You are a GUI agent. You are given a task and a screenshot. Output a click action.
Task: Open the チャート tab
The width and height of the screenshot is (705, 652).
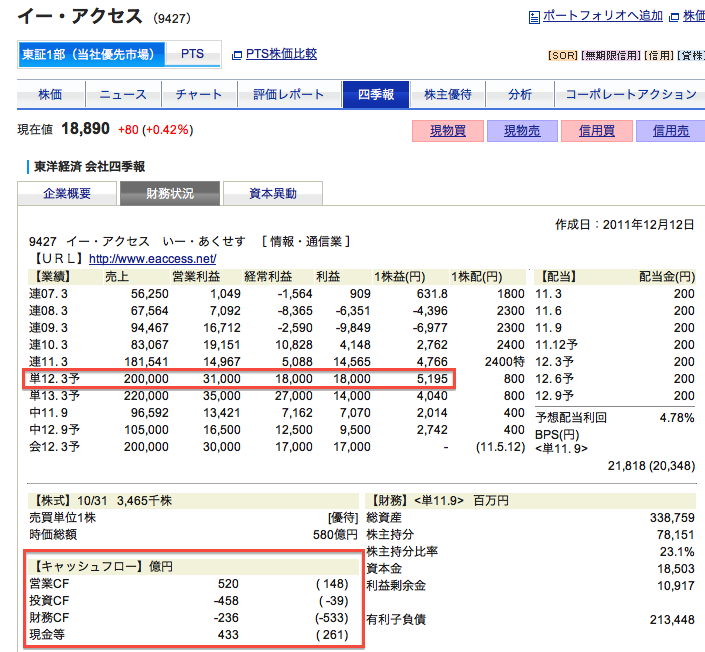[199, 94]
